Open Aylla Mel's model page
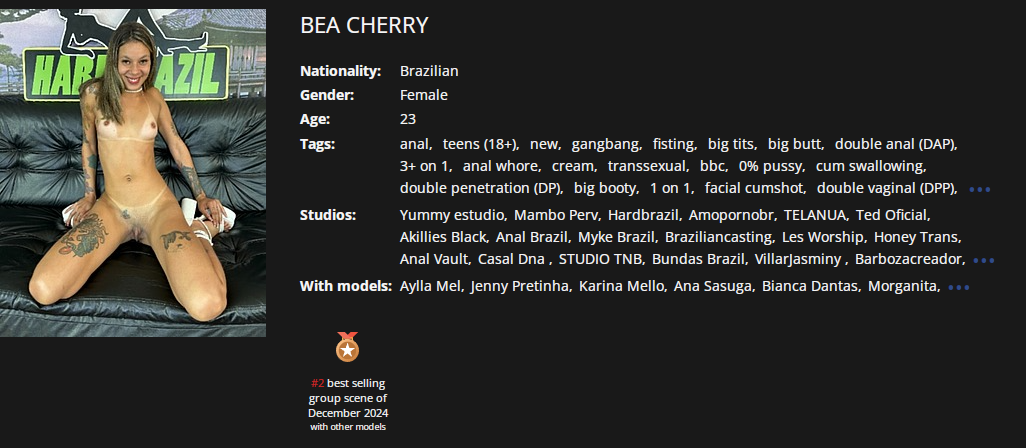The width and height of the screenshot is (1026, 448). 430,287
